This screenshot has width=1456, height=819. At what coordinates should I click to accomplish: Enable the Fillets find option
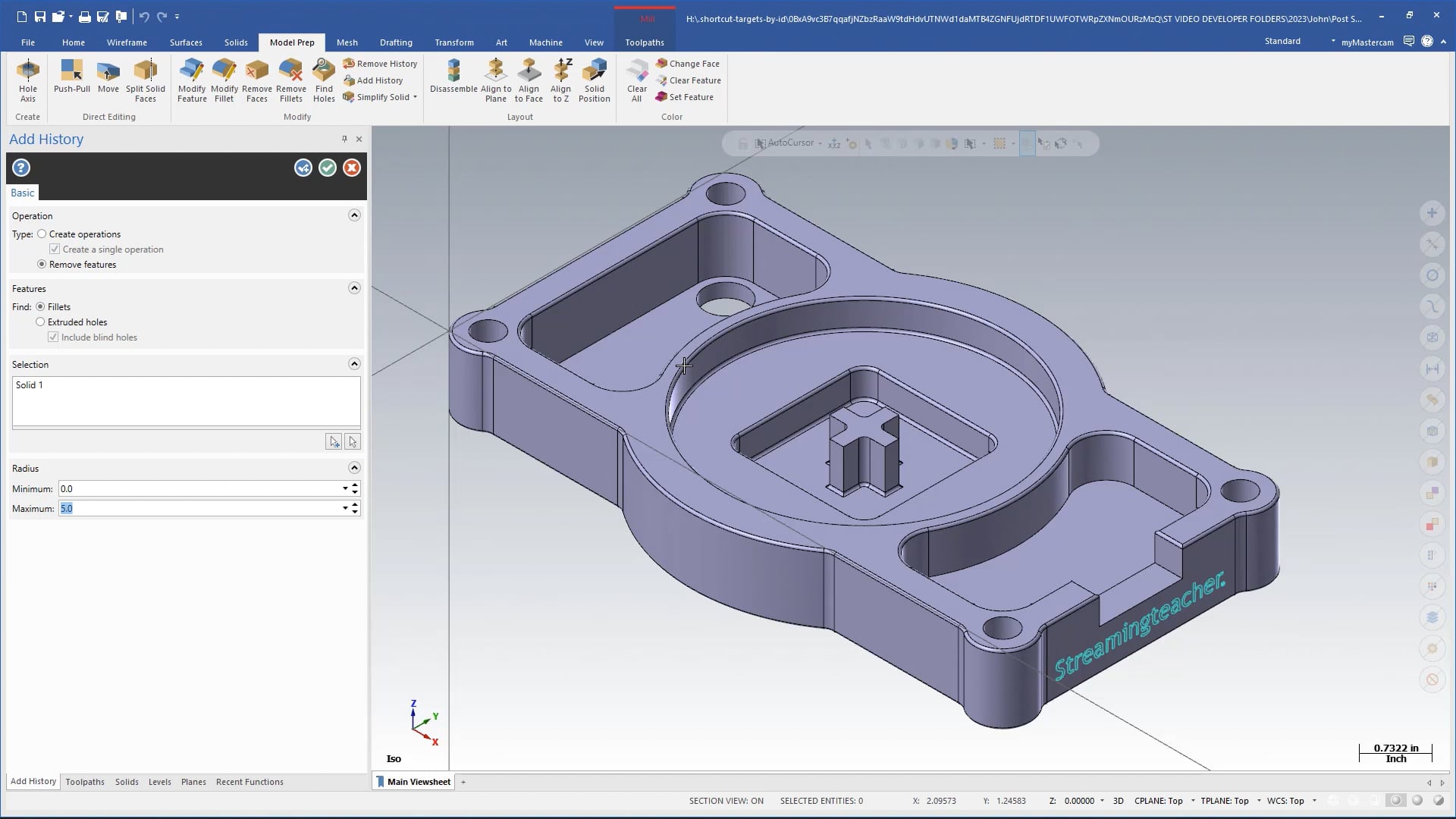point(41,307)
